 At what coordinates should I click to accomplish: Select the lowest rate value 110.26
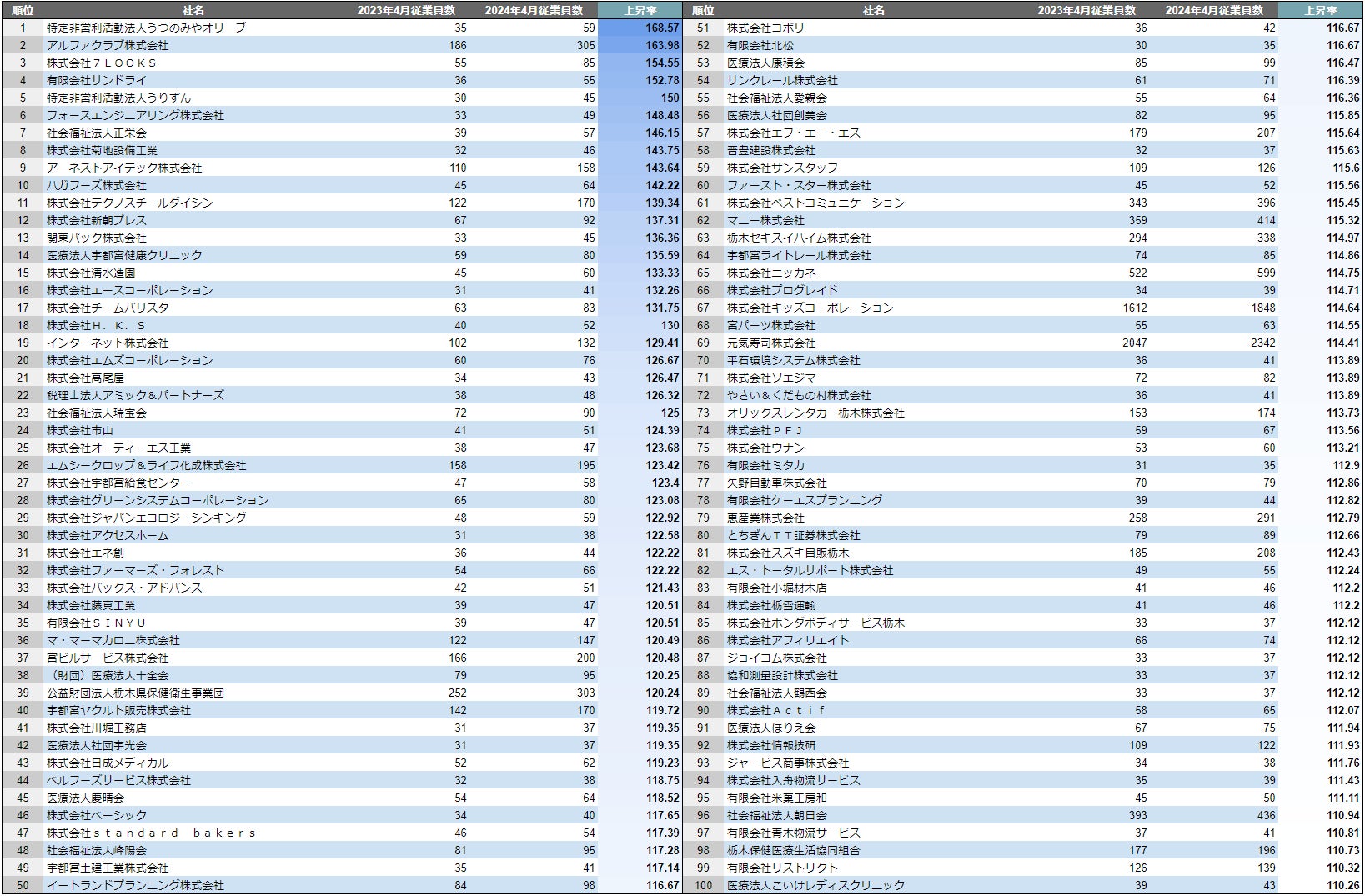(1342, 885)
